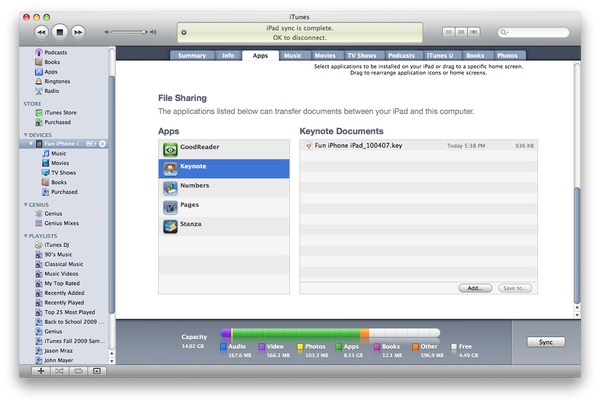Select GoodReader in the Apps list

(224, 149)
